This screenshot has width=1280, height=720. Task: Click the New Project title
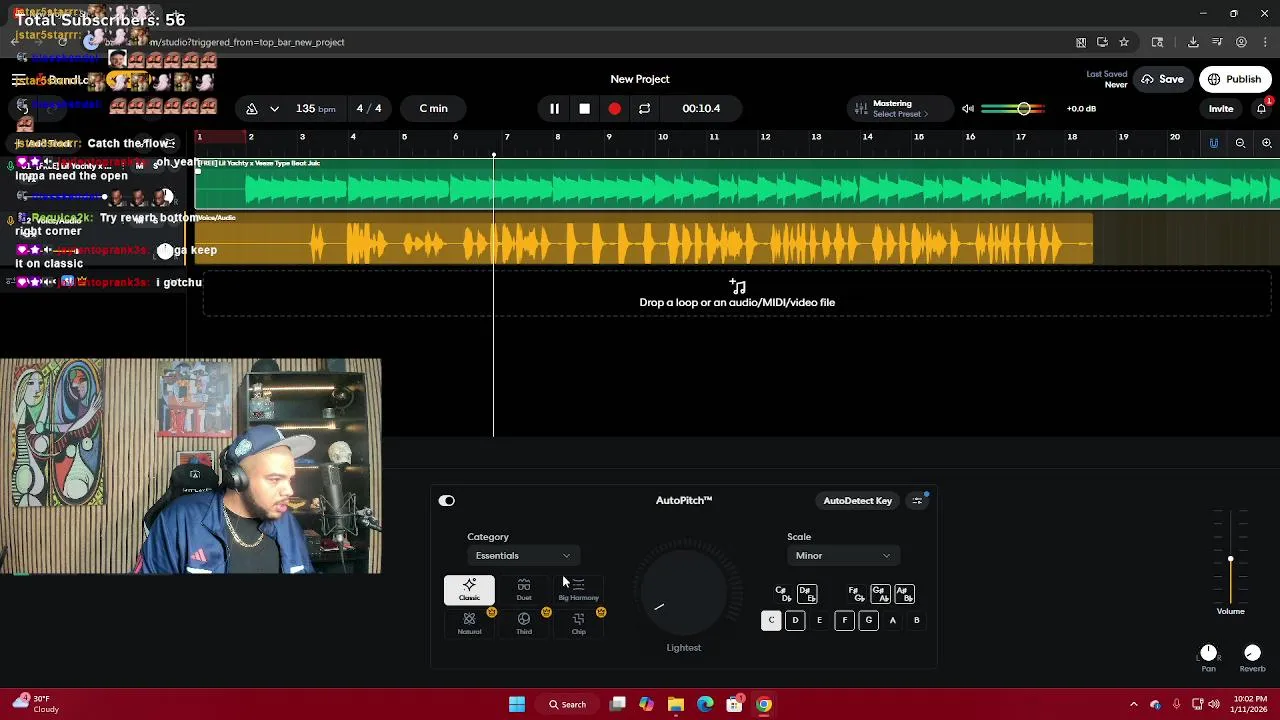(640, 79)
